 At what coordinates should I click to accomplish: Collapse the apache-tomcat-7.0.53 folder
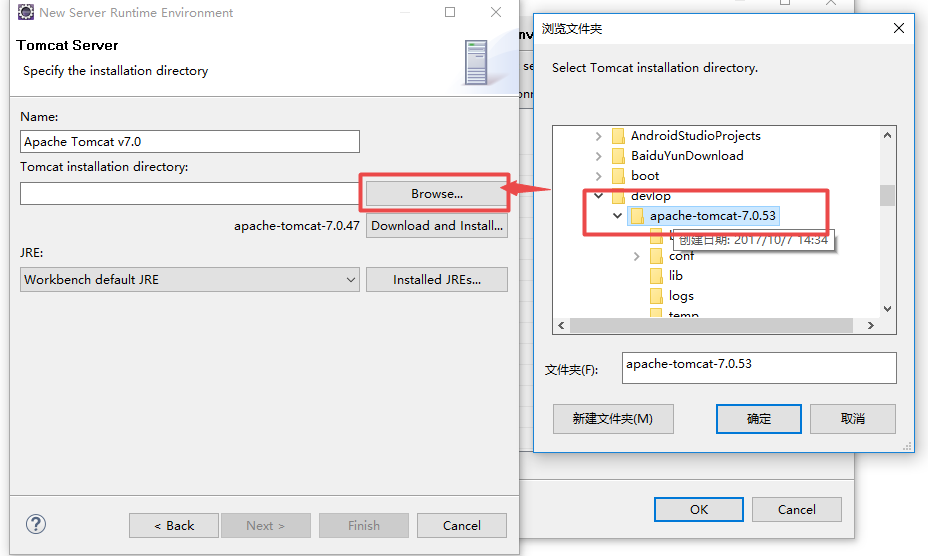617,216
